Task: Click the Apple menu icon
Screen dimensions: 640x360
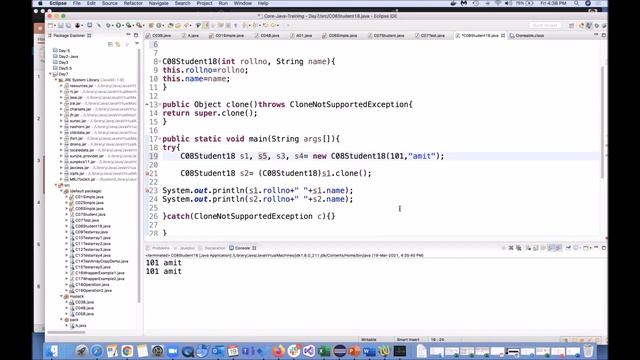Action: [x=40, y=3]
